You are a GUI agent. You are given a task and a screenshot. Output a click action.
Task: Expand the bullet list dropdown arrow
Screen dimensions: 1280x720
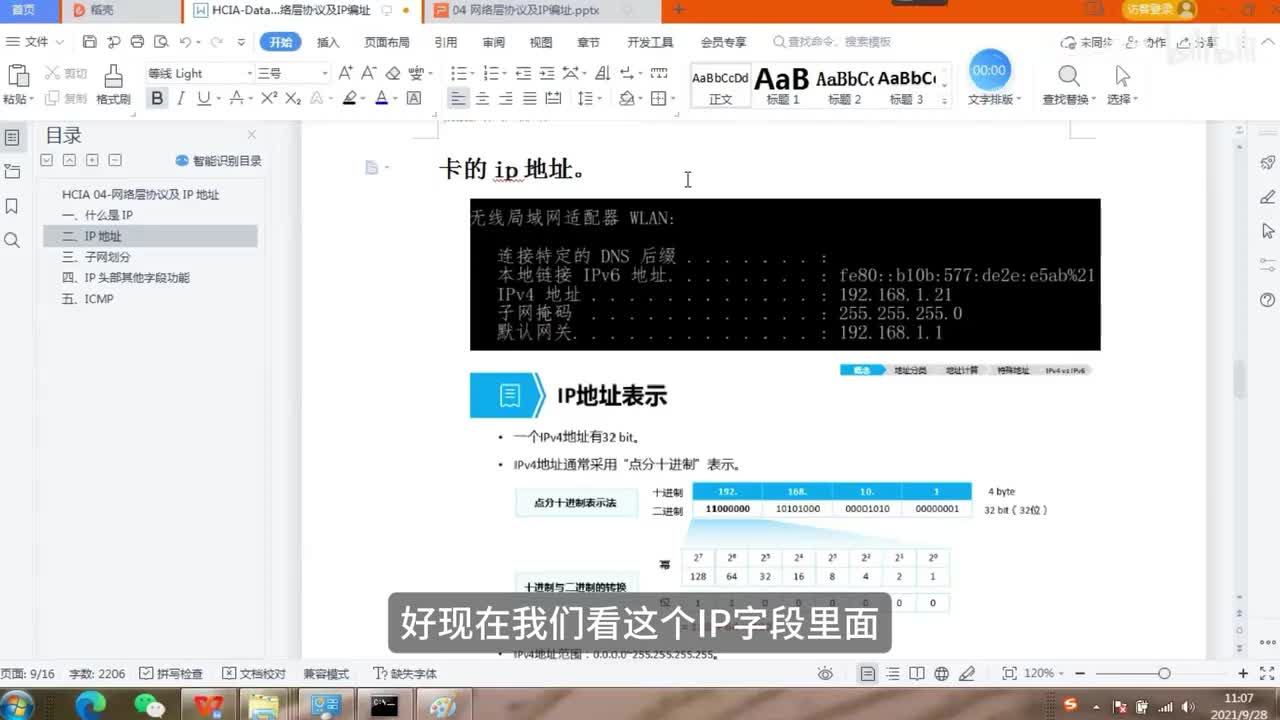(473, 74)
